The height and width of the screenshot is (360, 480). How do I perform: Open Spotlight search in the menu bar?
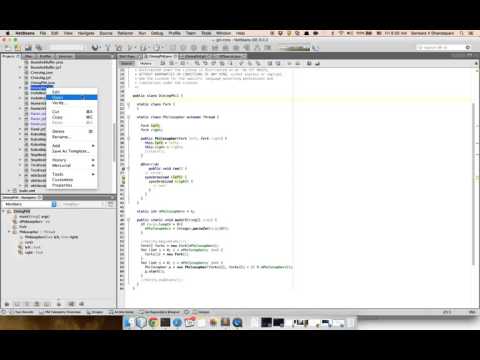click(462, 33)
